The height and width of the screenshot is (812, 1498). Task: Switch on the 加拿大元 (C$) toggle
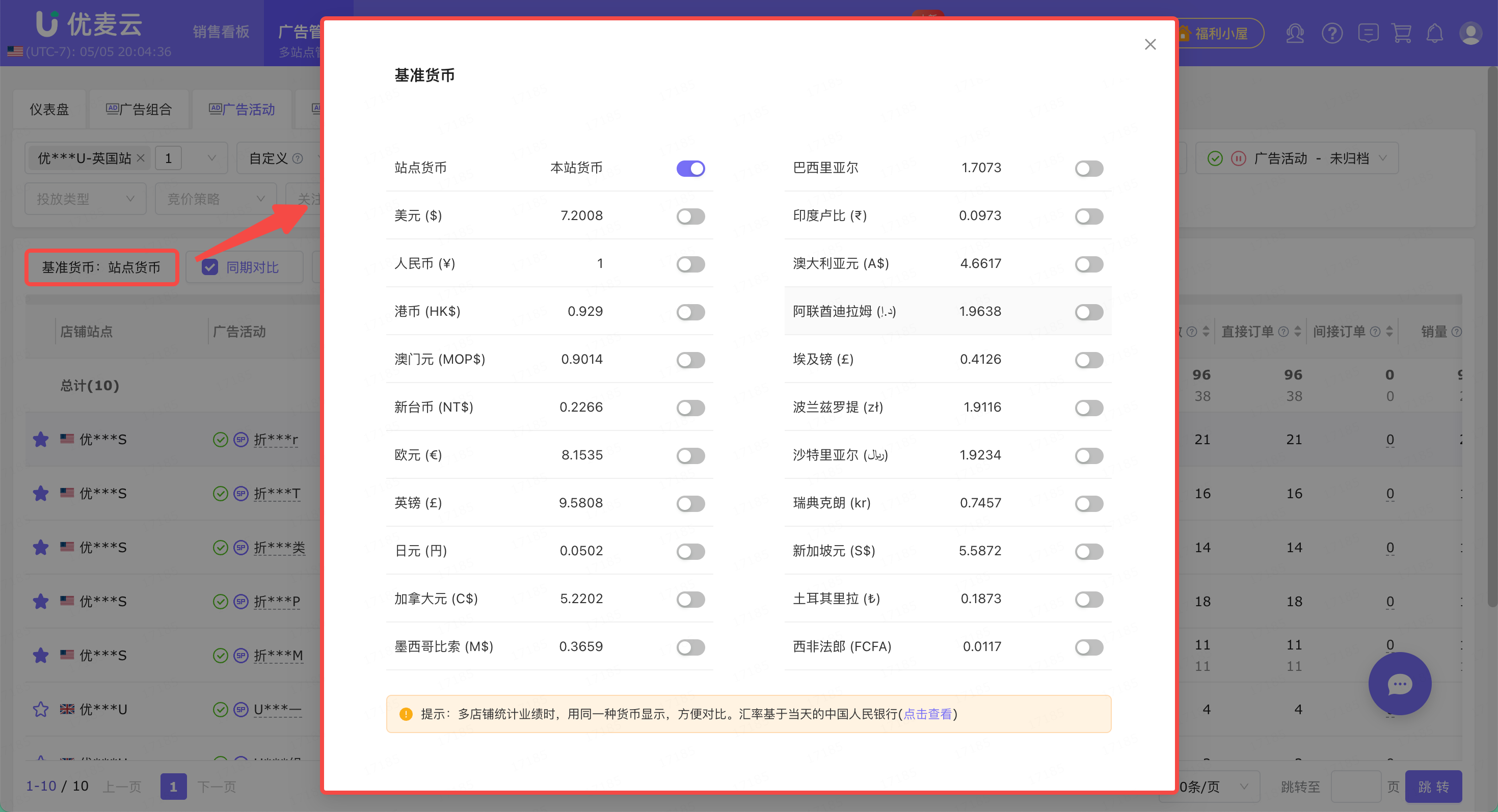(690, 599)
